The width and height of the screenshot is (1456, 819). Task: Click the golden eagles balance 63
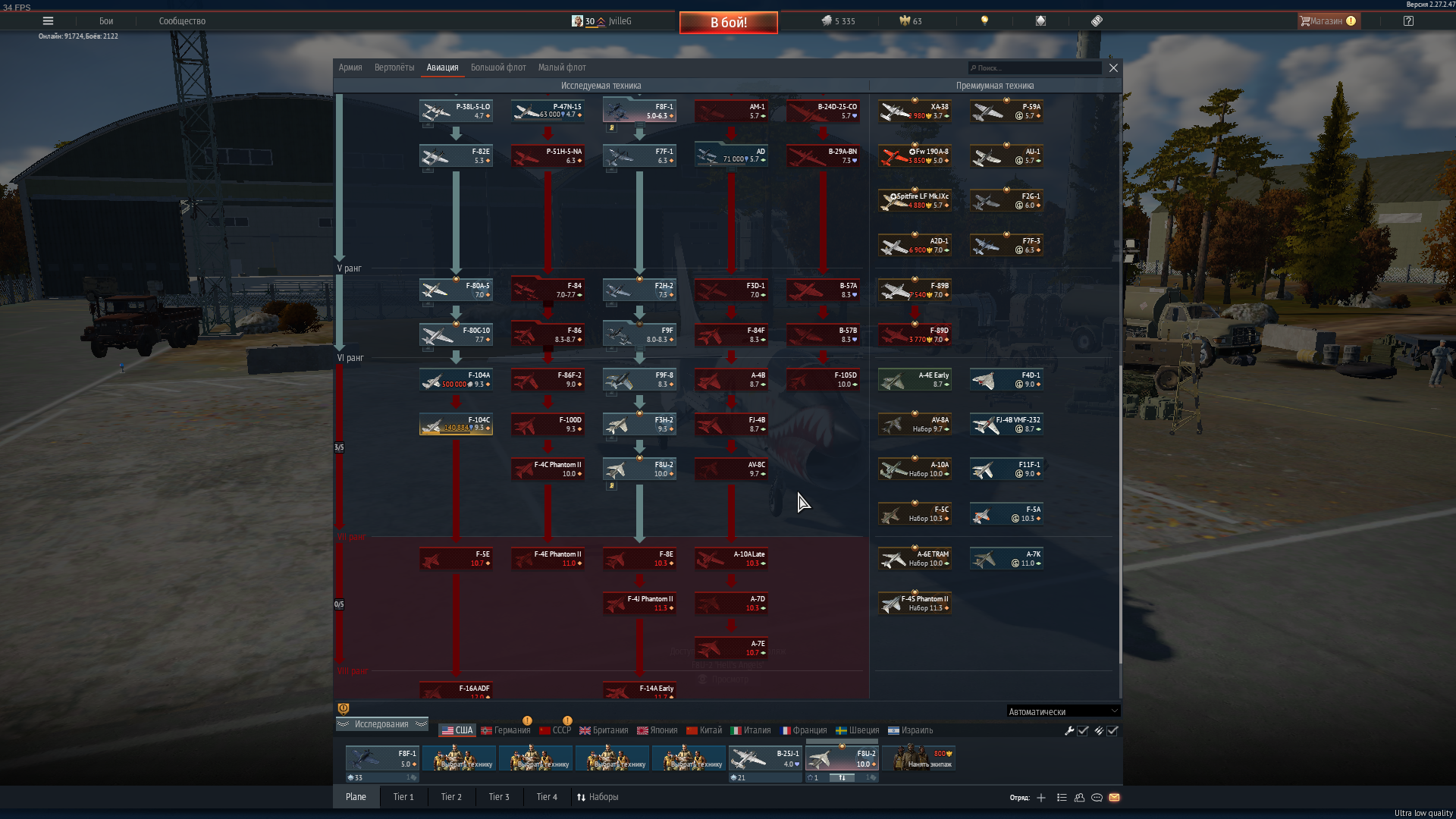[911, 21]
